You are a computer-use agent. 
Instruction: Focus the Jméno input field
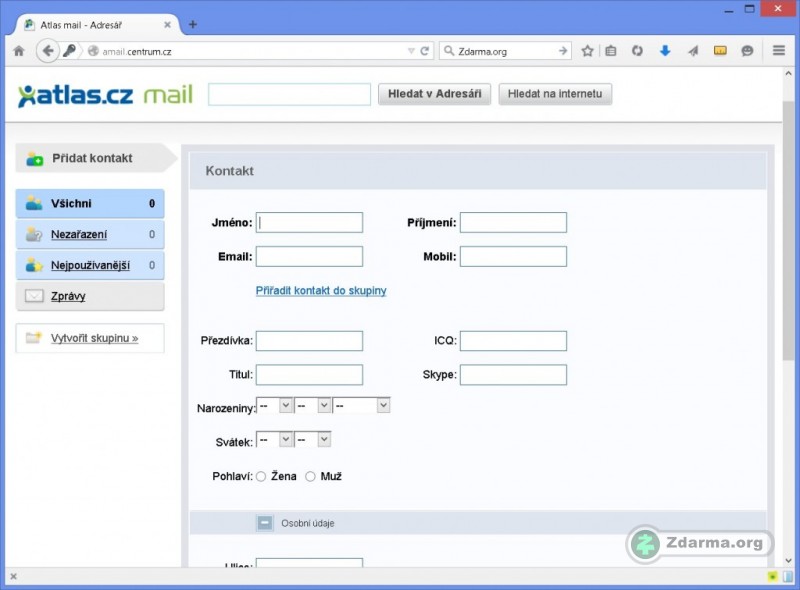coord(309,223)
